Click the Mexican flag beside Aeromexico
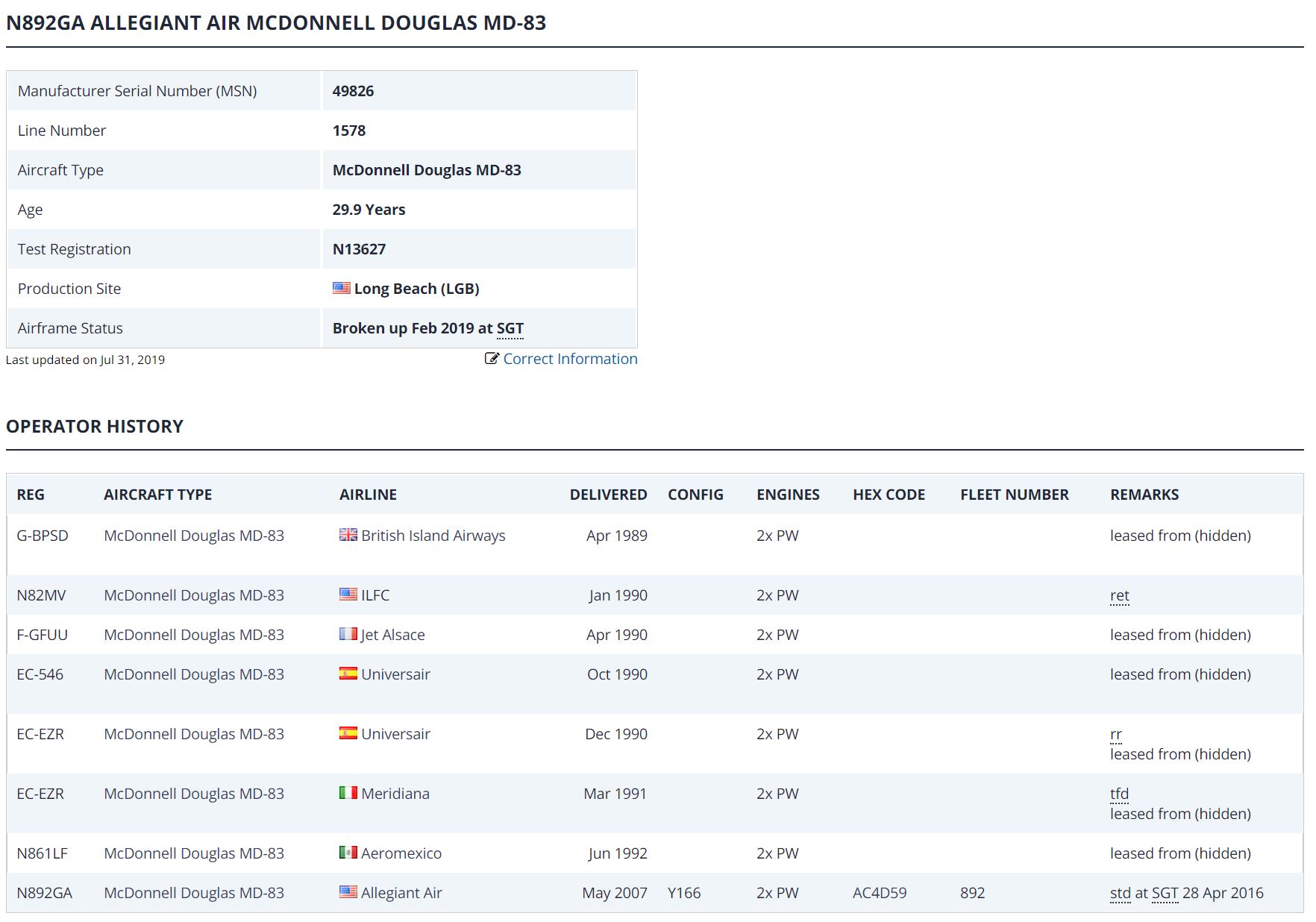 point(348,853)
